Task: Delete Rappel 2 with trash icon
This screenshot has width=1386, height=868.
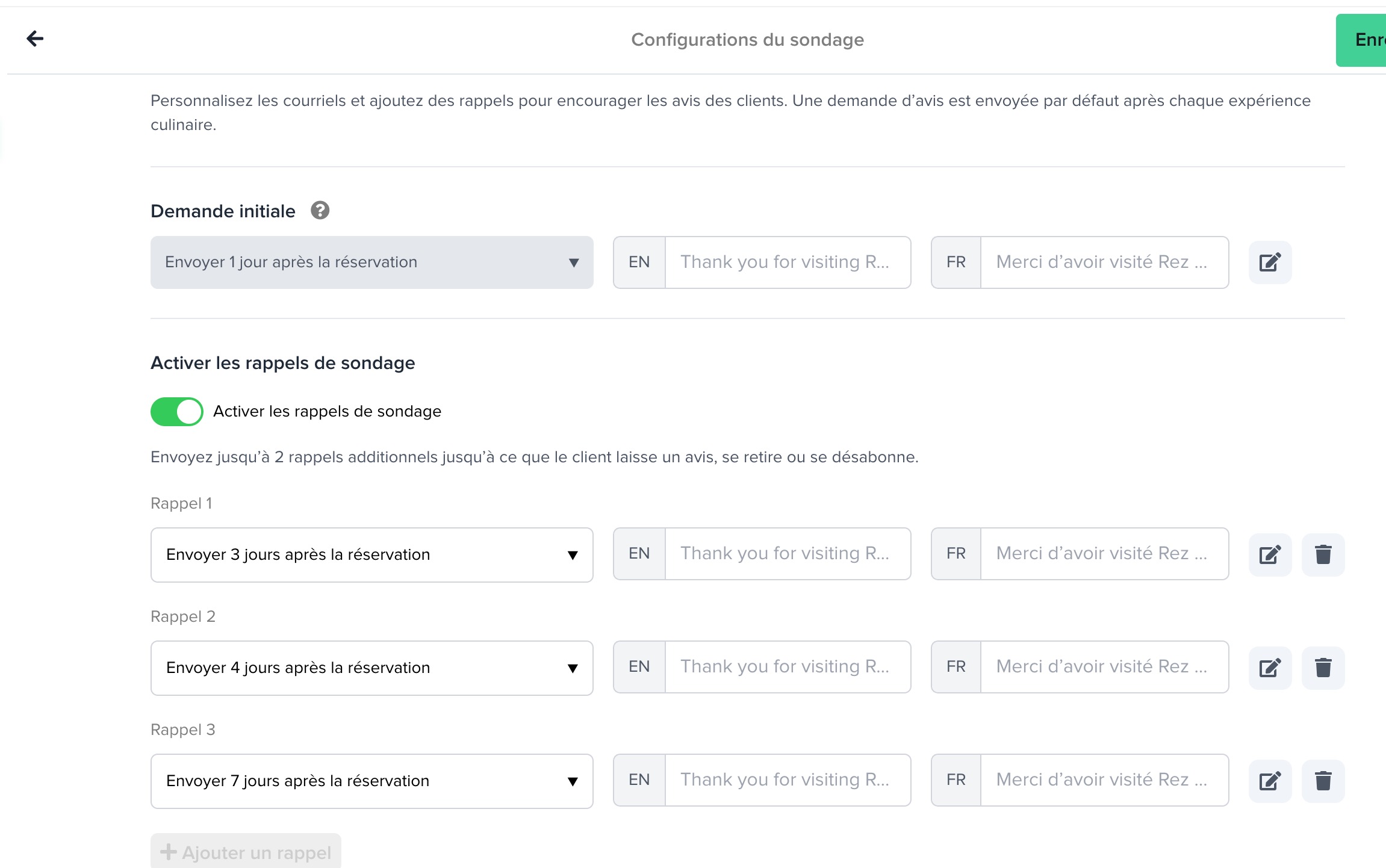Action: click(x=1323, y=668)
